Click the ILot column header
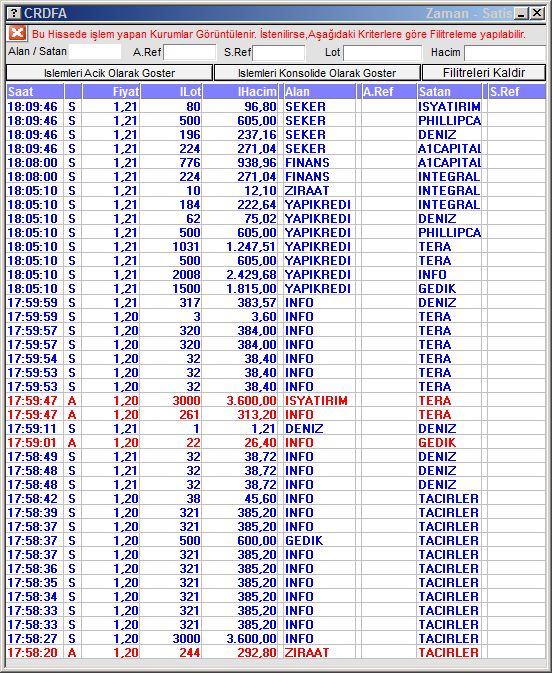 tap(171, 91)
